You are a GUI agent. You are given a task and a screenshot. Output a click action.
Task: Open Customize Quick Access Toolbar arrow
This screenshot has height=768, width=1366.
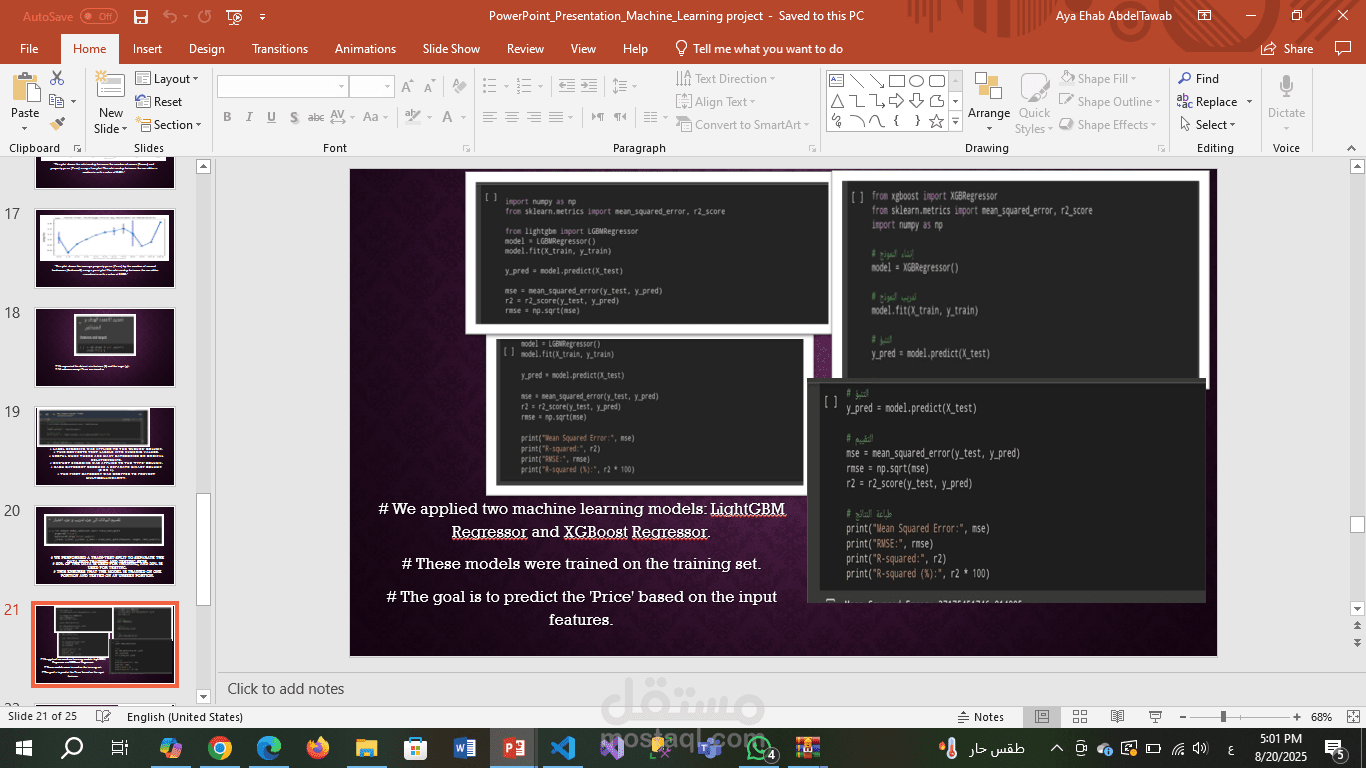(x=262, y=16)
